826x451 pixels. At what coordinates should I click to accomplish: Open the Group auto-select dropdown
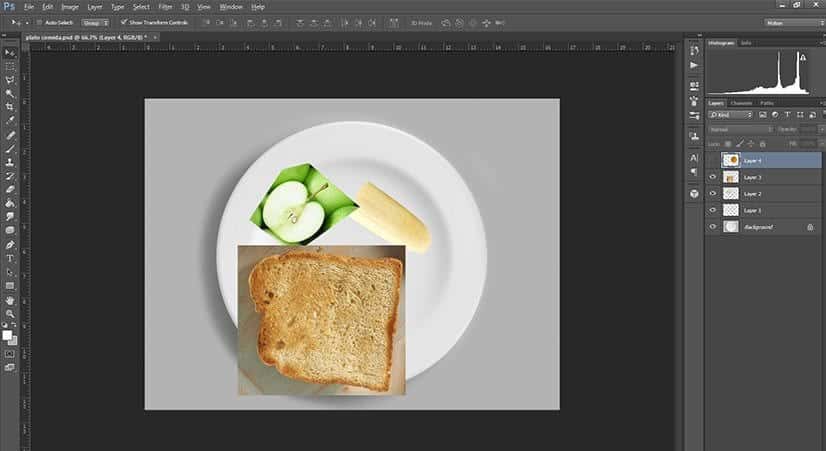tap(96, 21)
